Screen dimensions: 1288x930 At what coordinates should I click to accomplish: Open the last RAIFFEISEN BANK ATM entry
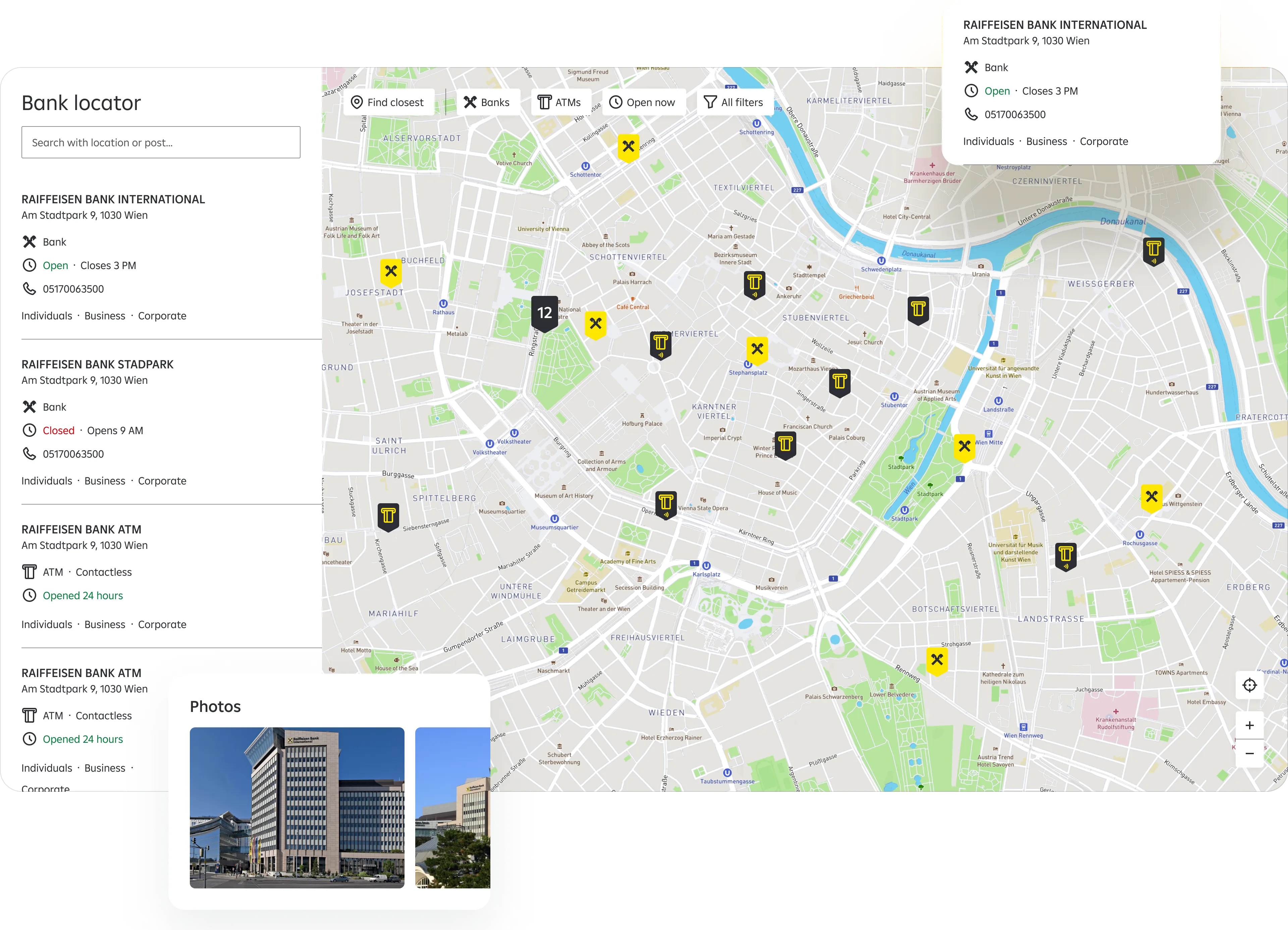coord(82,673)
